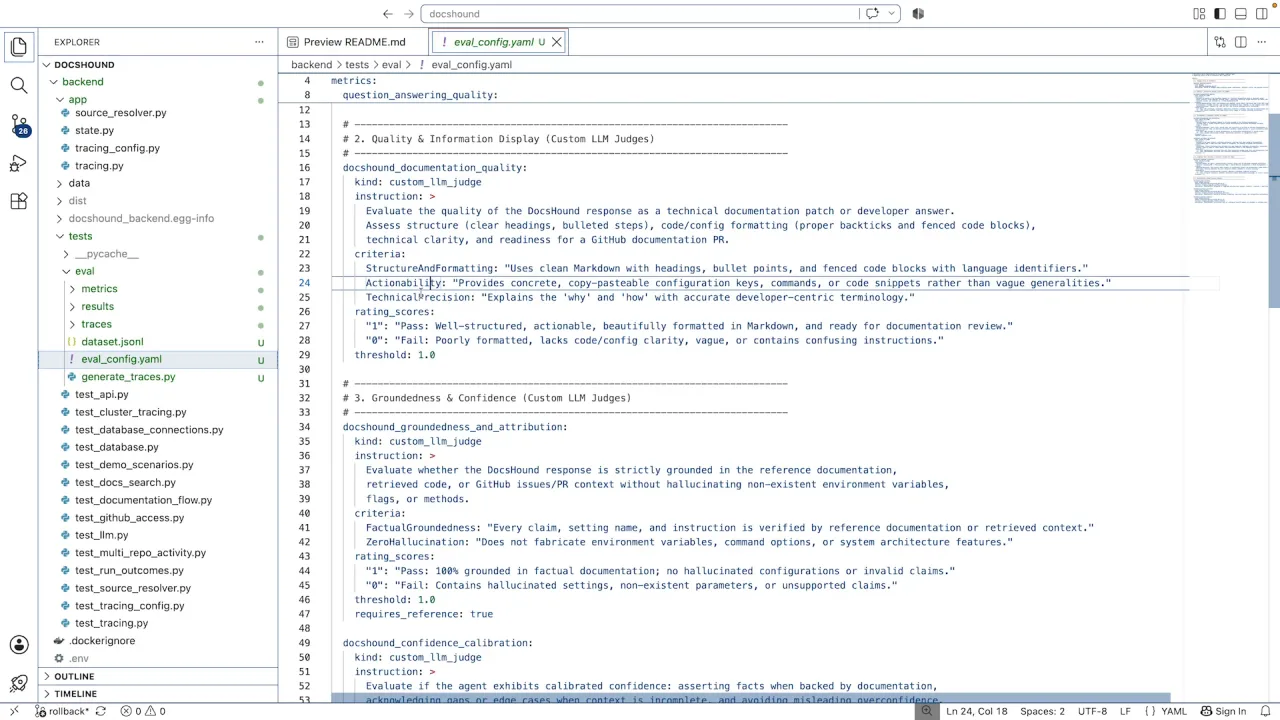Click the 'tests' breadcrumb segment
This screenshot has height=720, width=1280.
tap(357, 65)
